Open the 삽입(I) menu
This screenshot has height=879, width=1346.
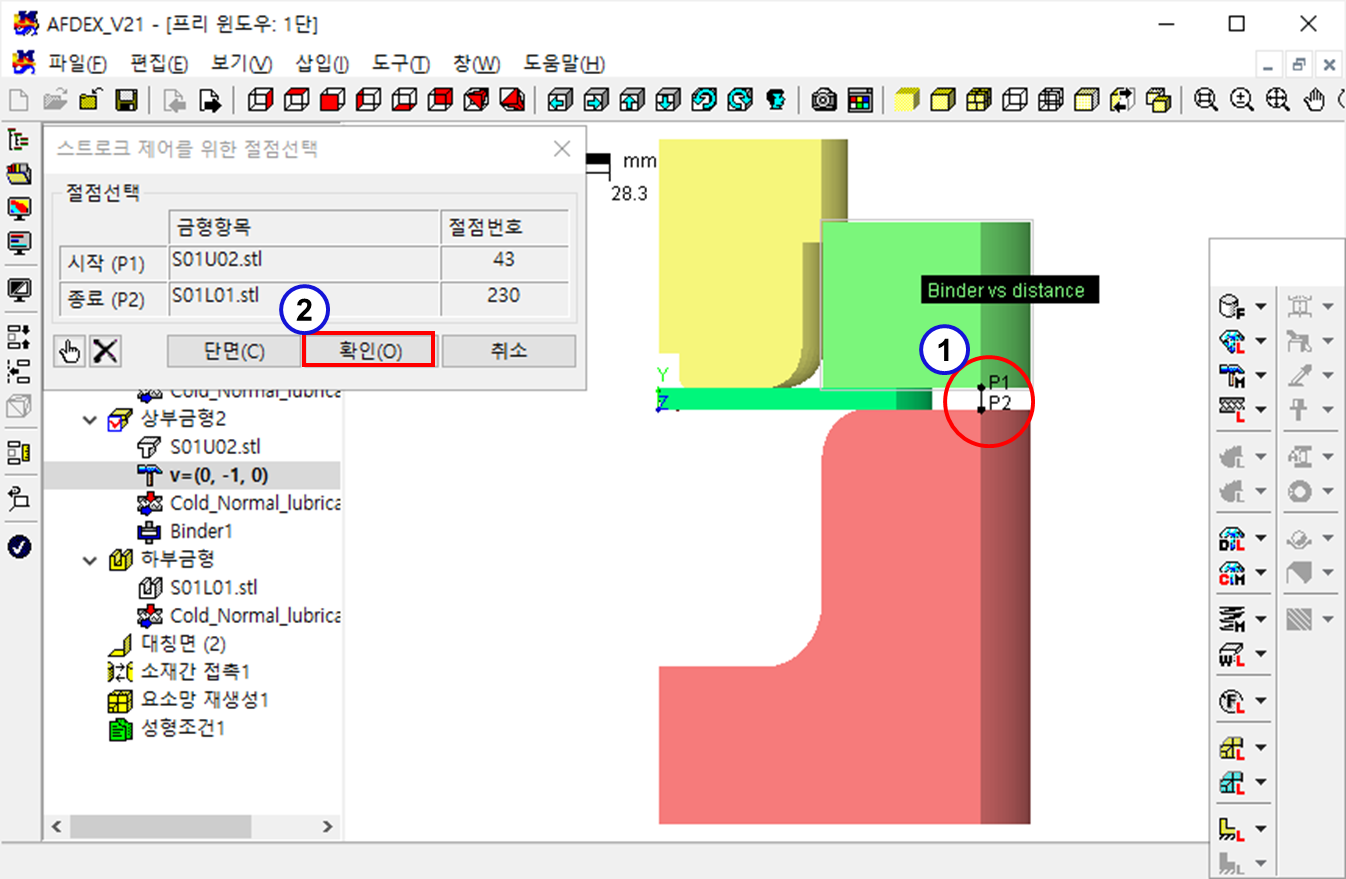click(x=322, y=64)
